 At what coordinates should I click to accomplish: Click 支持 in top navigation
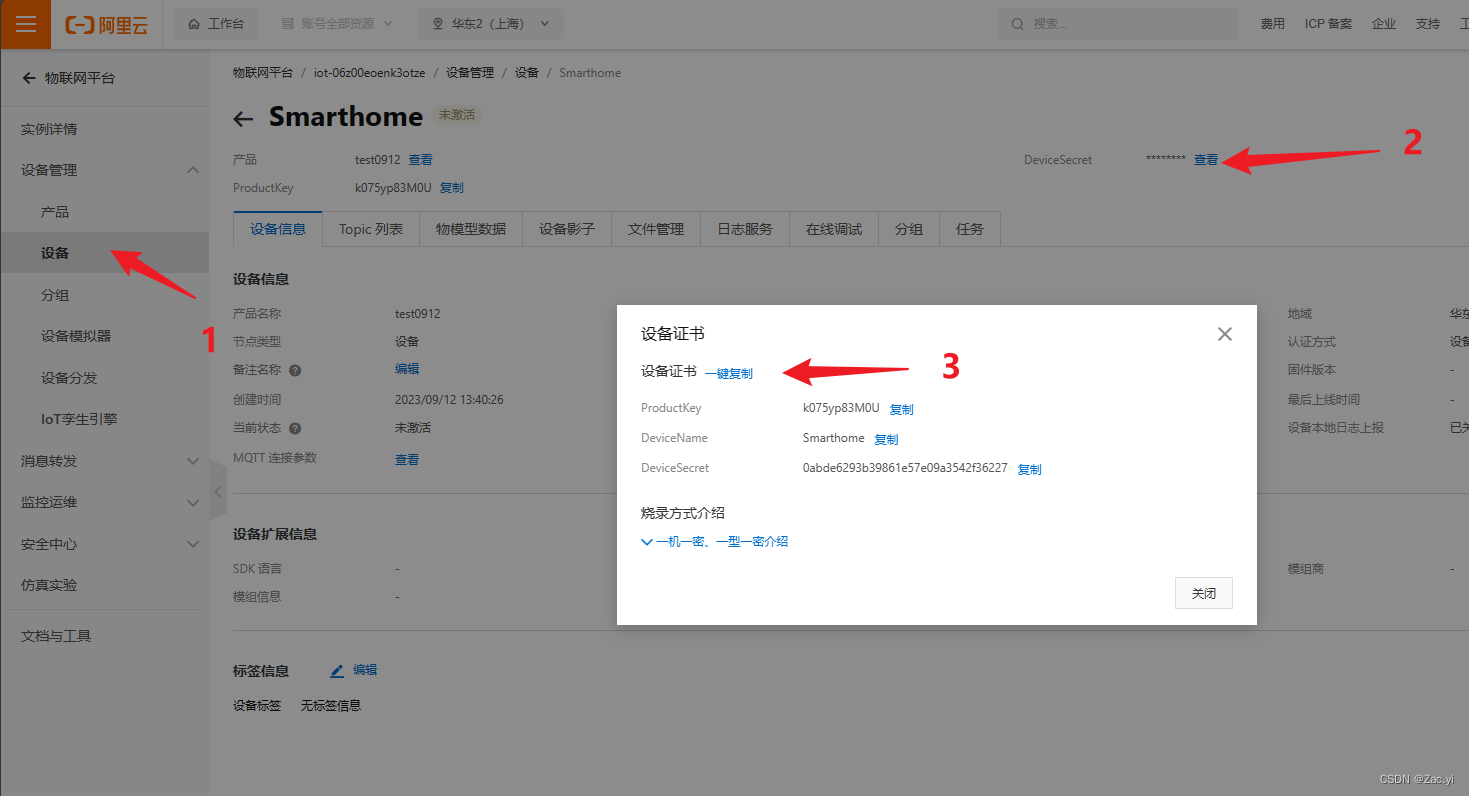pyautogui.click(x=1428, y=24)
